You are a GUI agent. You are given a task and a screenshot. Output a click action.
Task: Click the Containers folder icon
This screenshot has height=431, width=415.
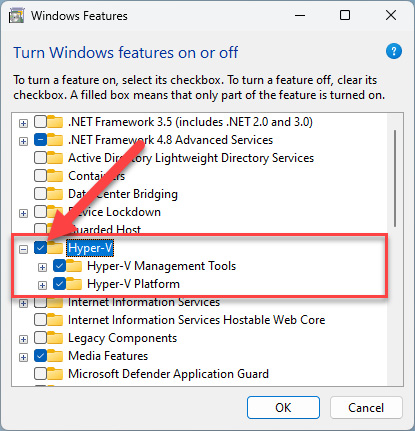pyautogui.click(x=55, y=176)
